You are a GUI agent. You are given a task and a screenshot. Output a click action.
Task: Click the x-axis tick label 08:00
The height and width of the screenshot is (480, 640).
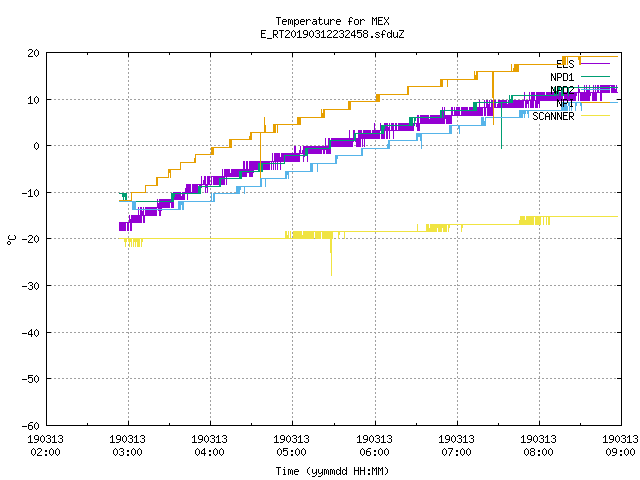538,452
